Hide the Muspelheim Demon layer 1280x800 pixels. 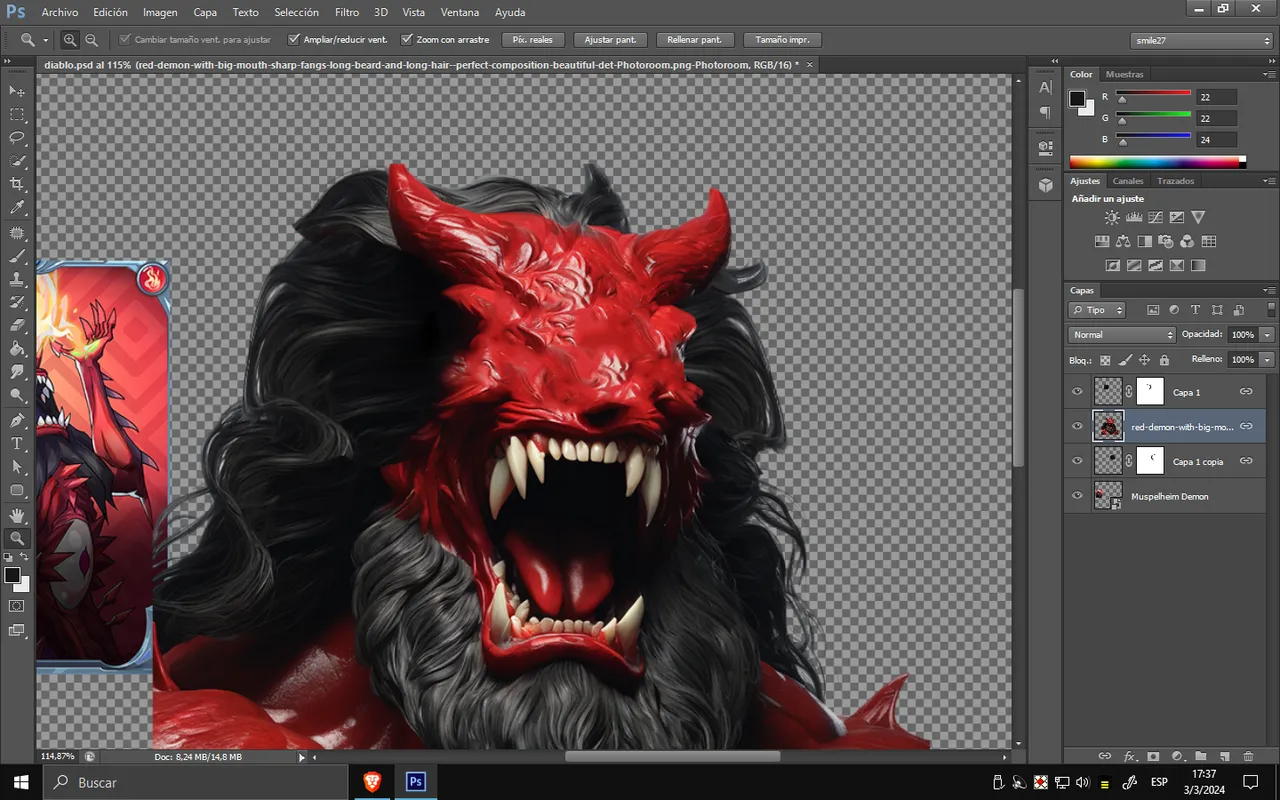[x=1077, y=496]
